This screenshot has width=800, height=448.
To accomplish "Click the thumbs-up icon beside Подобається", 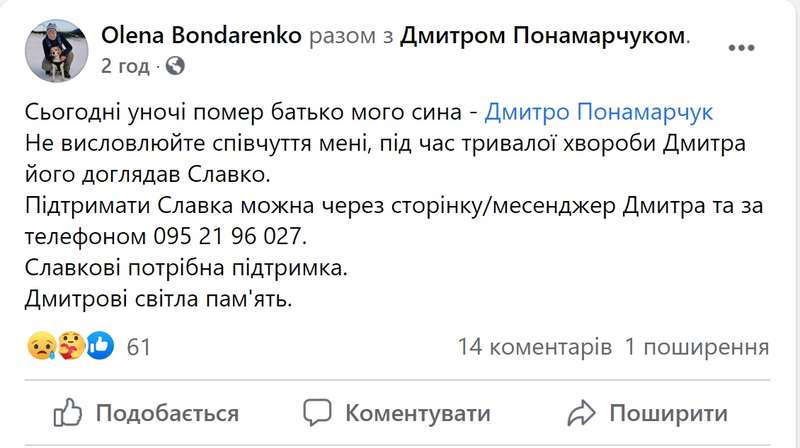I will (67, 412).
